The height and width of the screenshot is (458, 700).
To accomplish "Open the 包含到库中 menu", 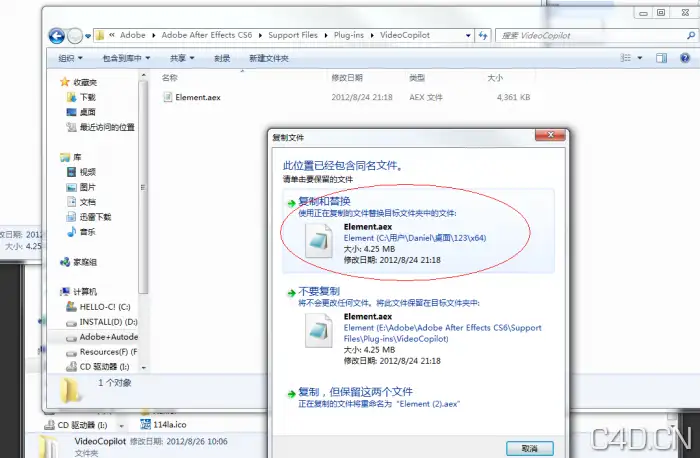I will (126, 58).
